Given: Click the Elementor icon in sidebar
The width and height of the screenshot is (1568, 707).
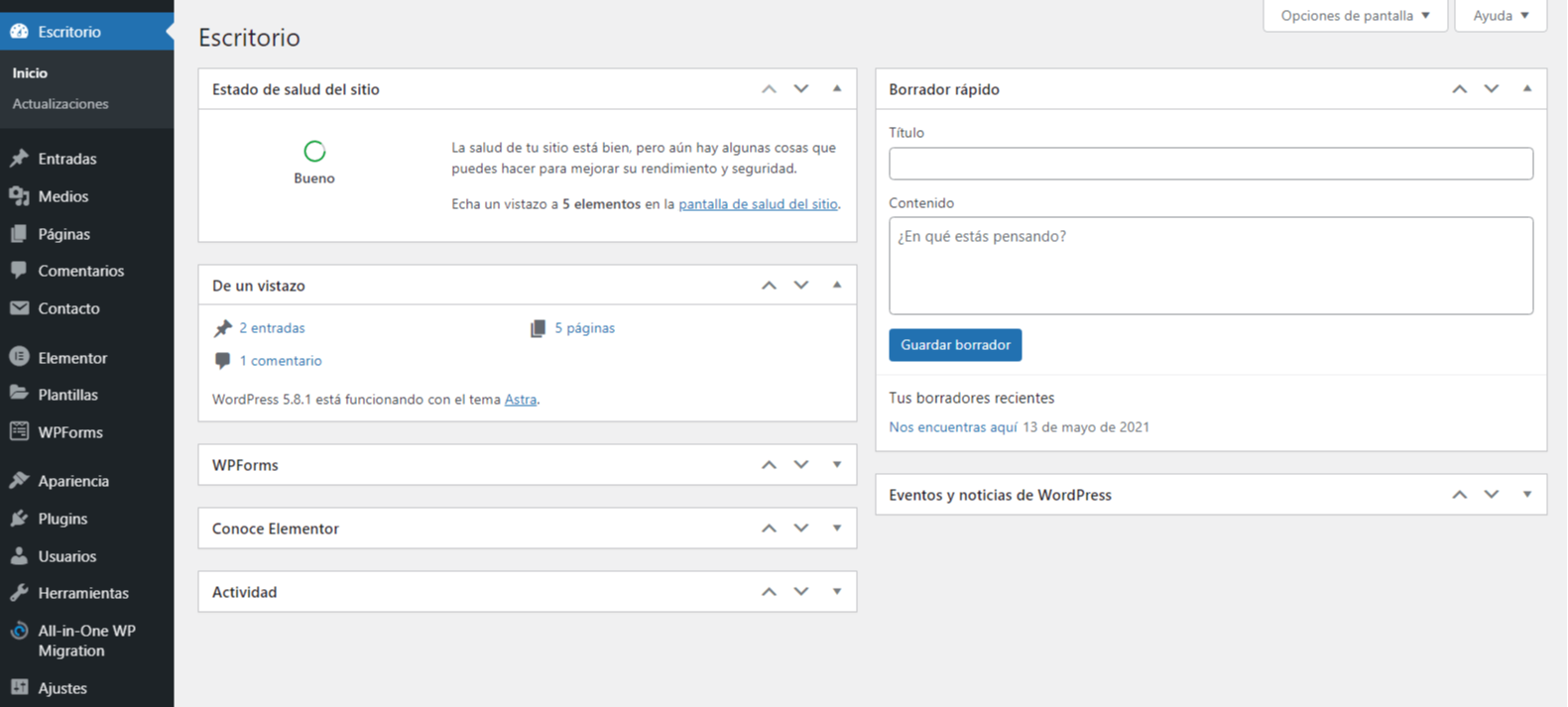Looking at the screenshot, I should [19, 357].
